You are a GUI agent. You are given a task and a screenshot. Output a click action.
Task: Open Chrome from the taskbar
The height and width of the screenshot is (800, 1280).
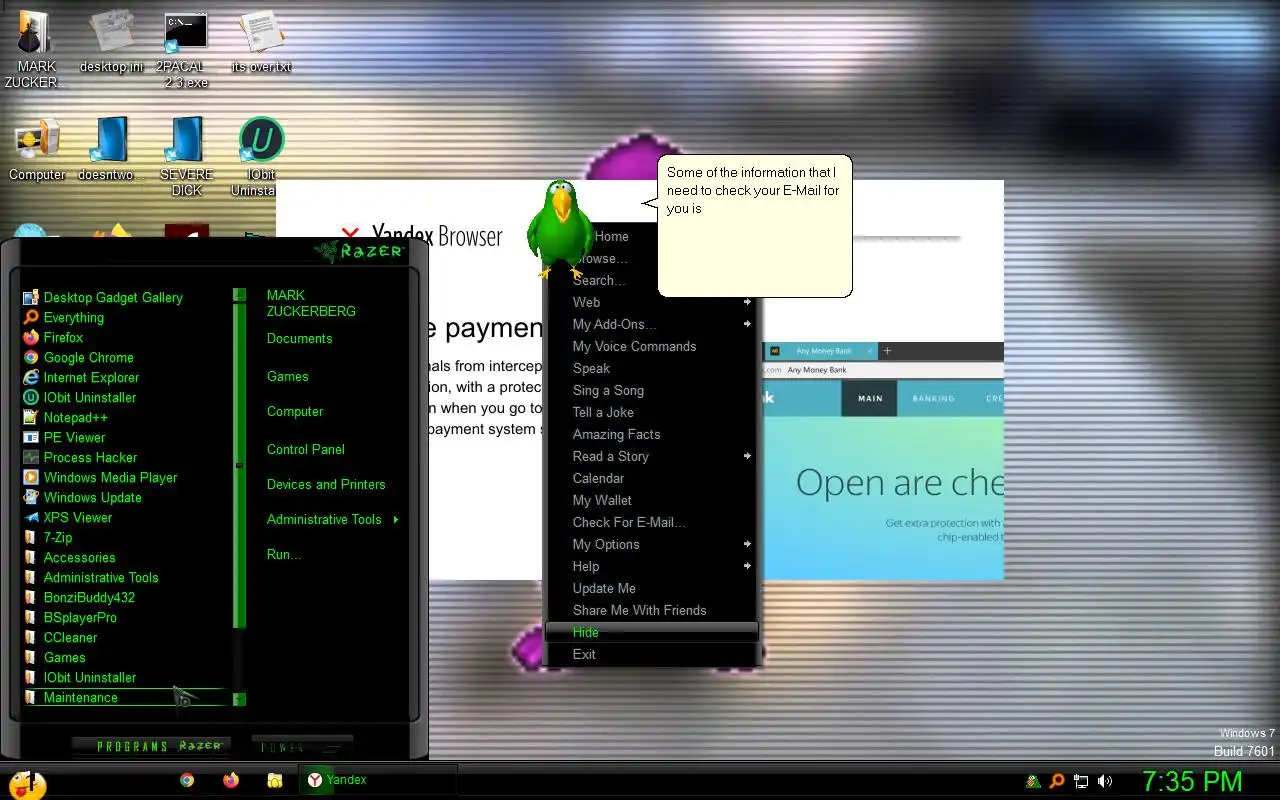point(187,780)
